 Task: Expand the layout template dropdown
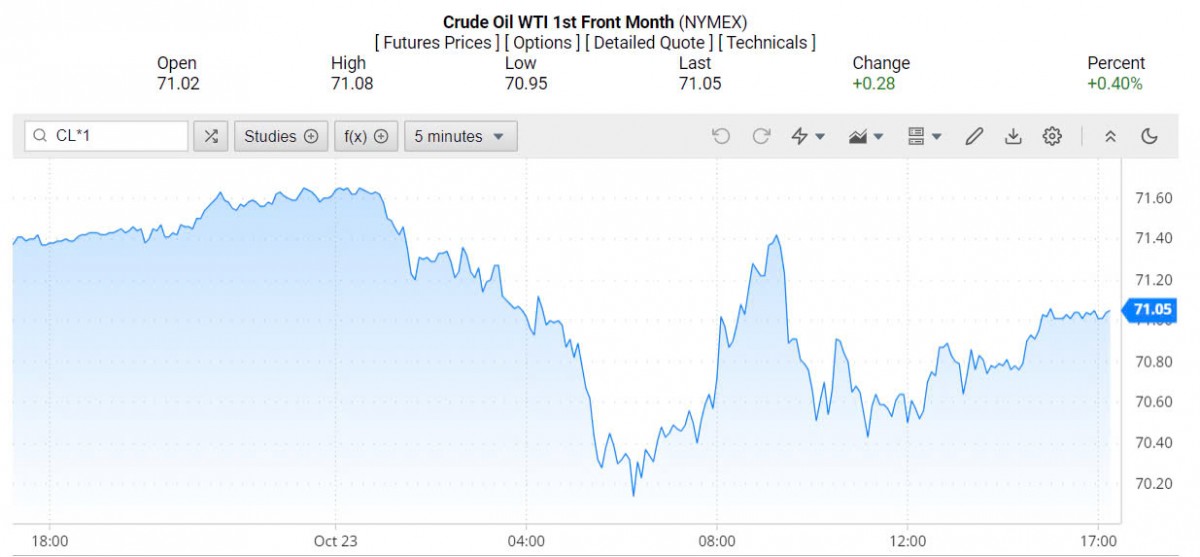click(x=924, y=137)
